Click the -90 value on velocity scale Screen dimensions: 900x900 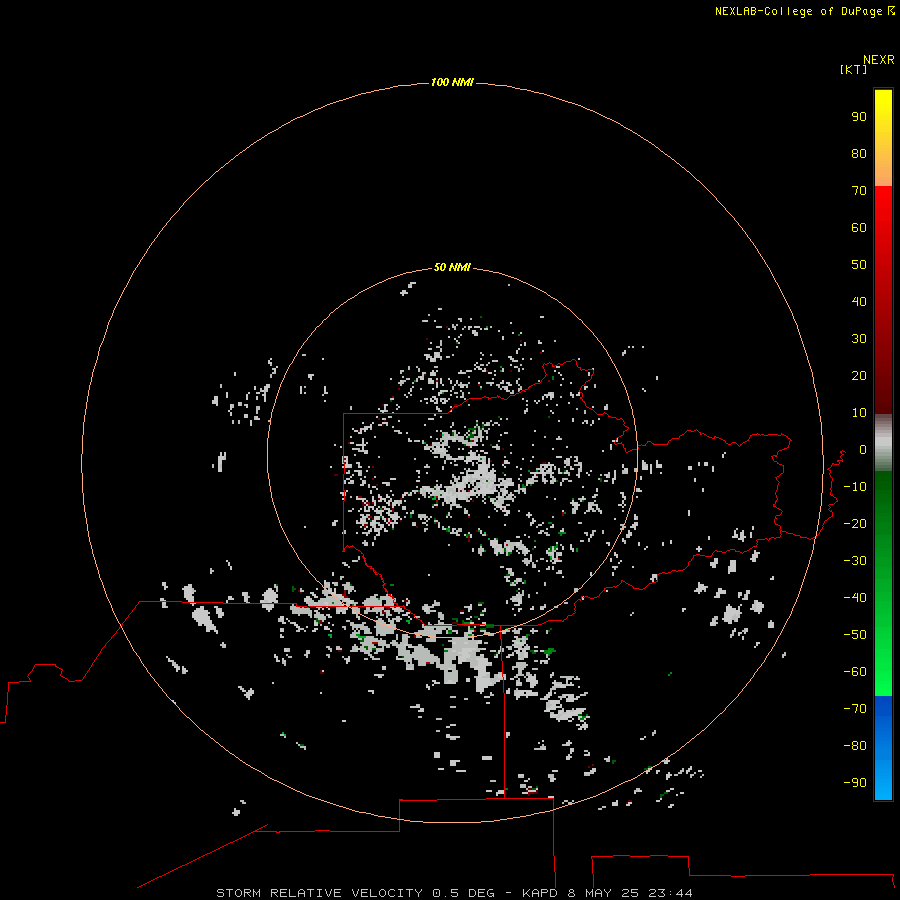pyautogui.click(x=855, y=783)
